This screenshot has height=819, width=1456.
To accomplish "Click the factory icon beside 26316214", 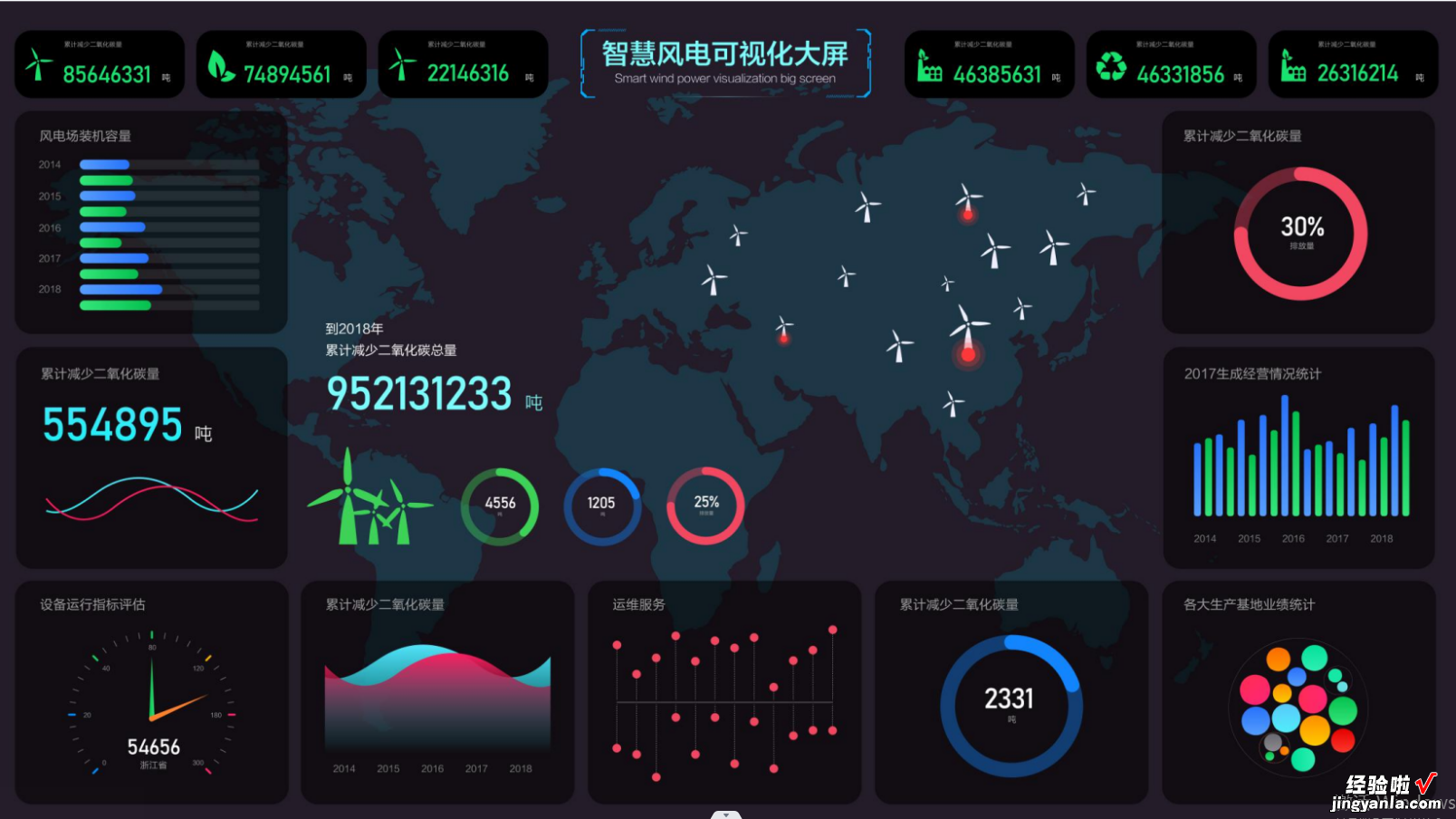I will point(1293,66).
